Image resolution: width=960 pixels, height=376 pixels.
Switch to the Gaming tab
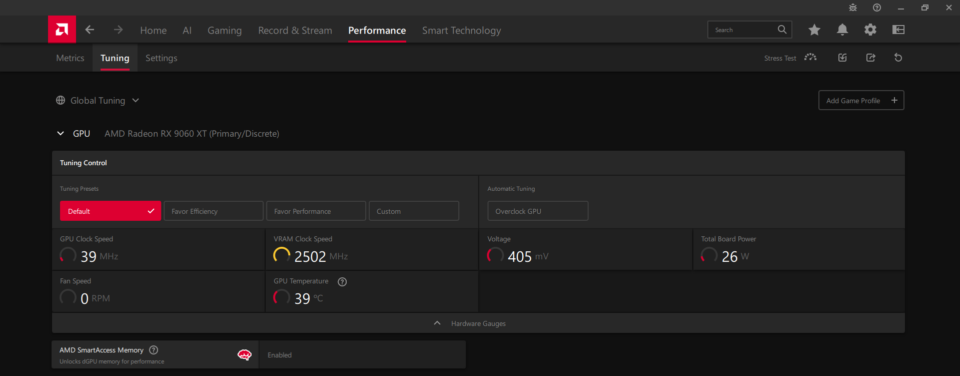tap(225, 31)
